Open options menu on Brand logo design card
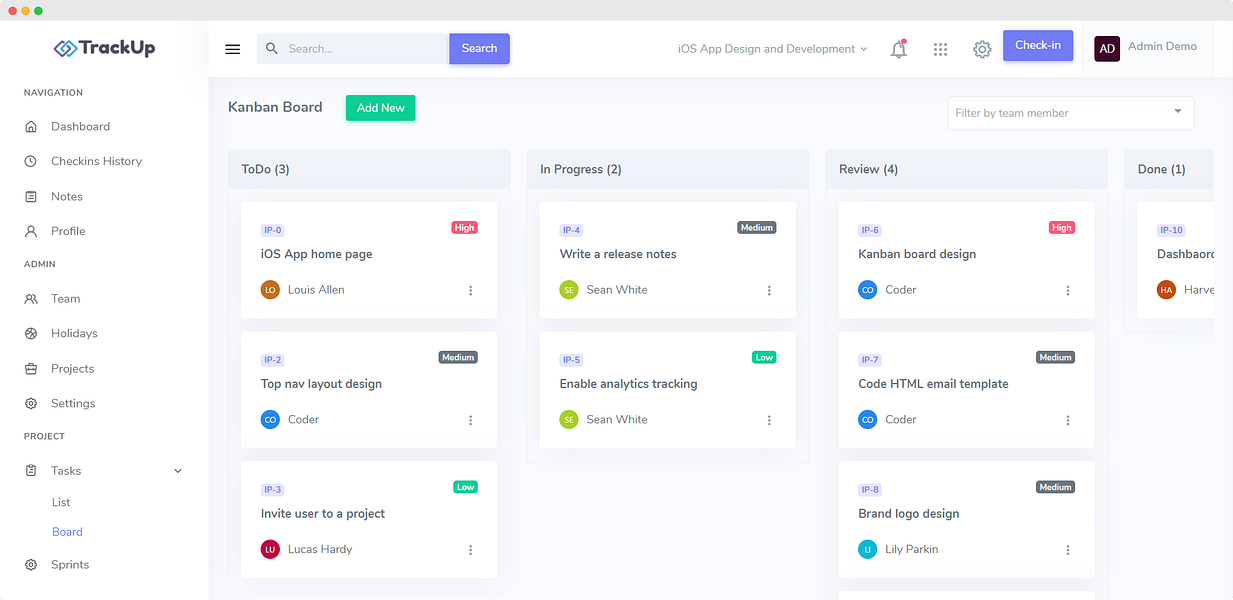 (x=1068, y=550)
